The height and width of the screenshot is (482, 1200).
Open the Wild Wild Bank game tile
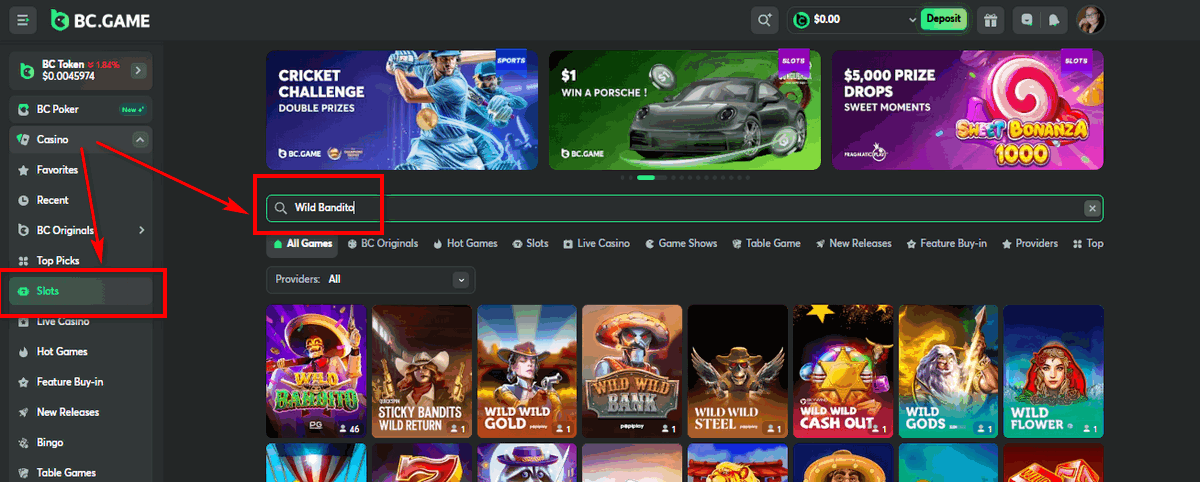[632, 371]
